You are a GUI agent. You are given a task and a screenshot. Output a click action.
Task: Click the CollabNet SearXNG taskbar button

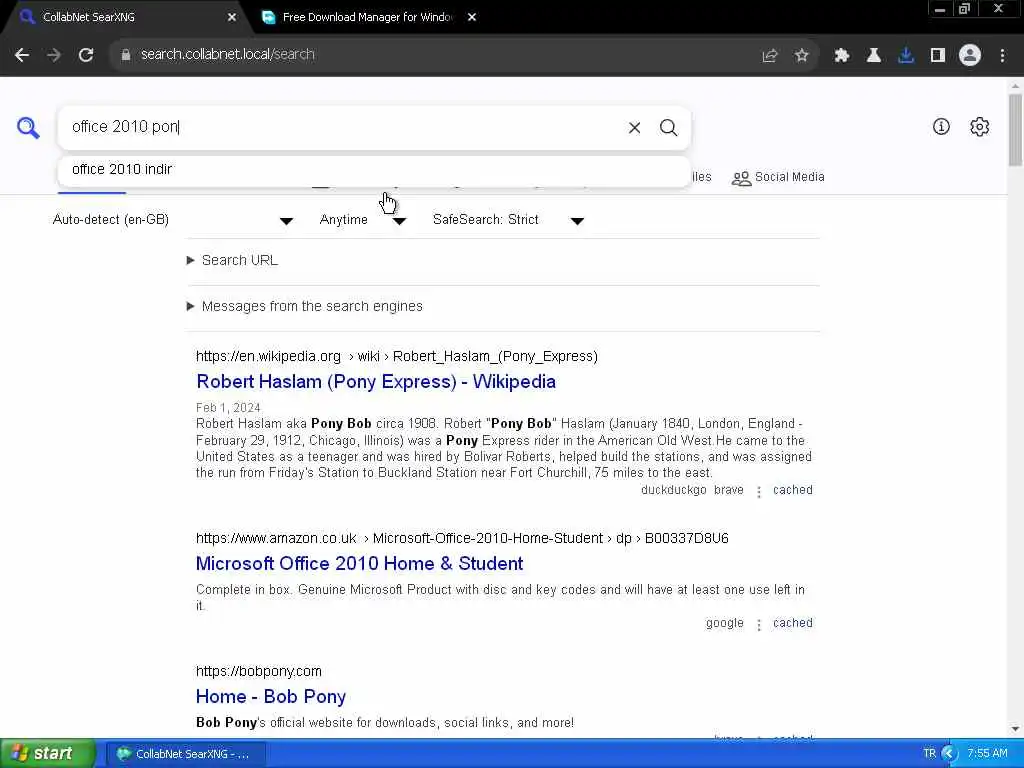click(185, 754)
